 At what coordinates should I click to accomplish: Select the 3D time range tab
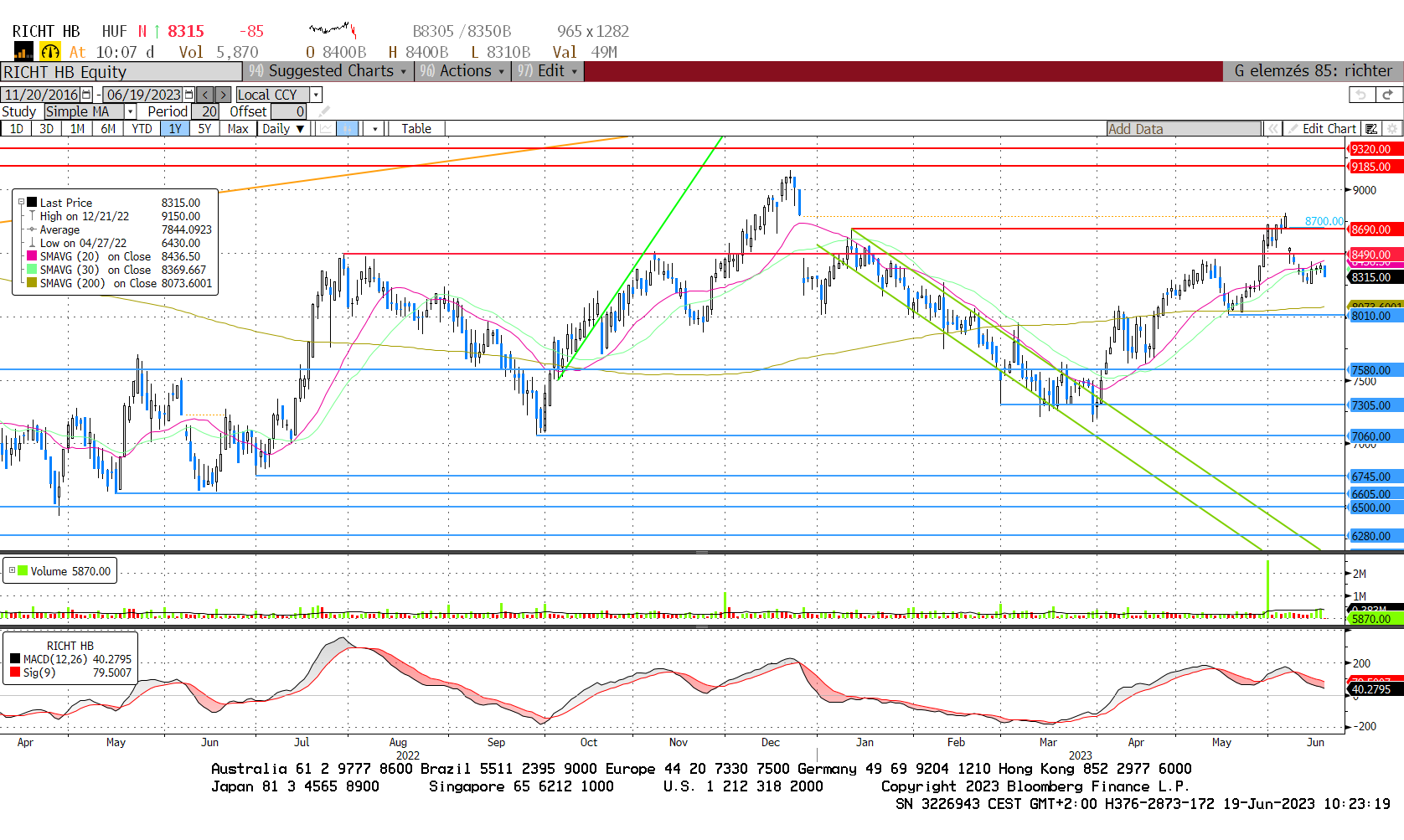pos(46,129)
